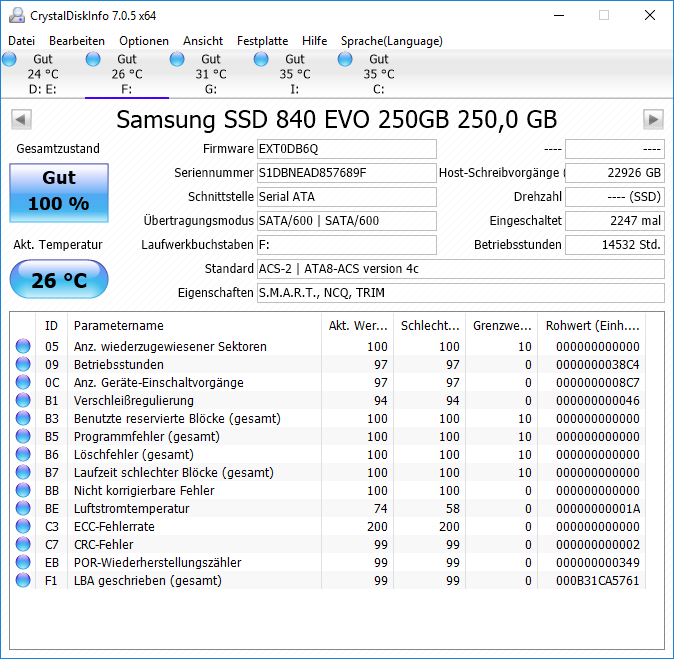Viewport: 674px width, 659px height.
Task: Open the Datei menu
Action: tap(21, 41)
